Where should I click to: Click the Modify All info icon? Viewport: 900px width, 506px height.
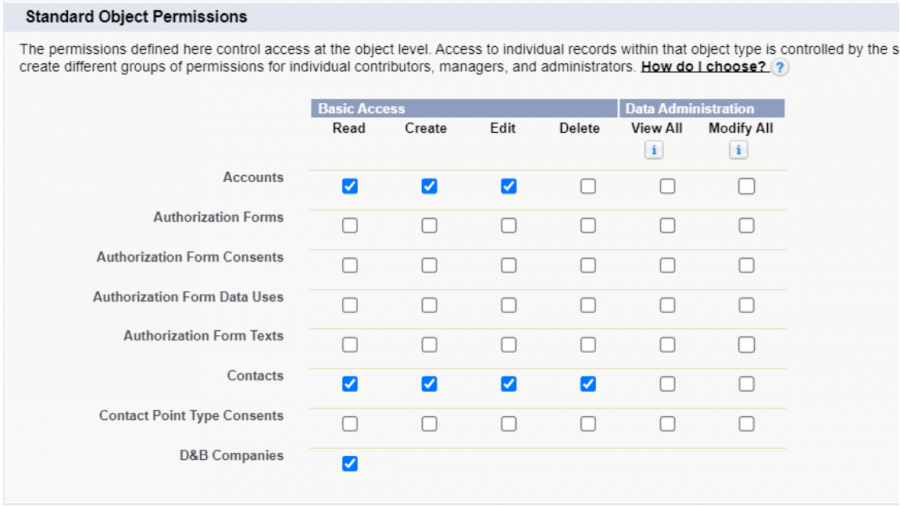[x=738, y=150]
